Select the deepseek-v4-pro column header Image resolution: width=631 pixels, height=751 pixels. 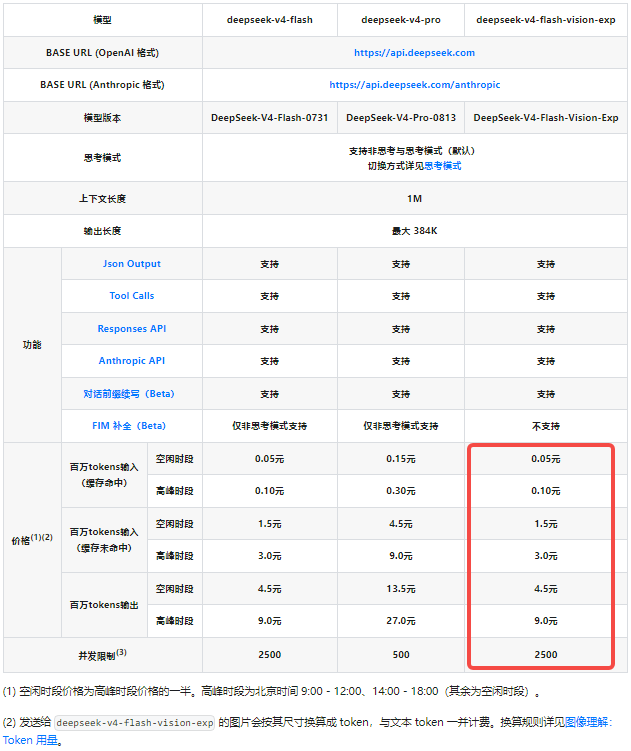point(401,20)
